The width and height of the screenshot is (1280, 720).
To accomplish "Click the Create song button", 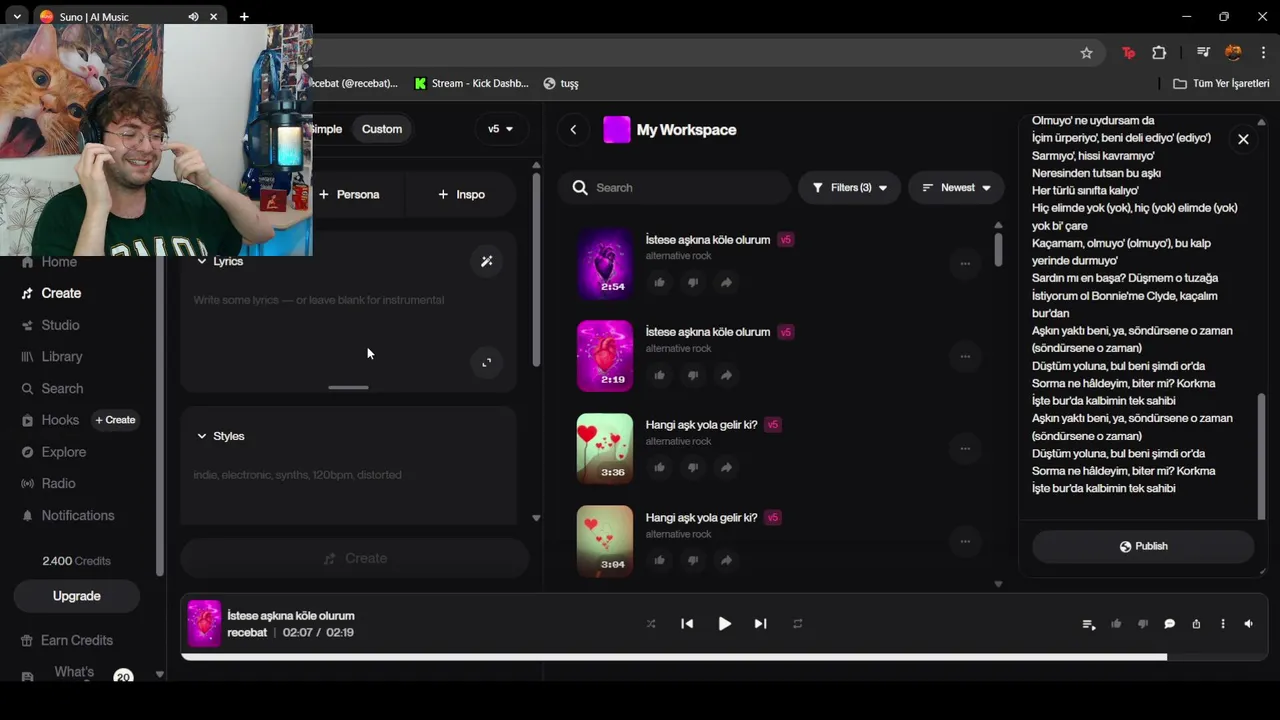I will (x=354, y=558).
